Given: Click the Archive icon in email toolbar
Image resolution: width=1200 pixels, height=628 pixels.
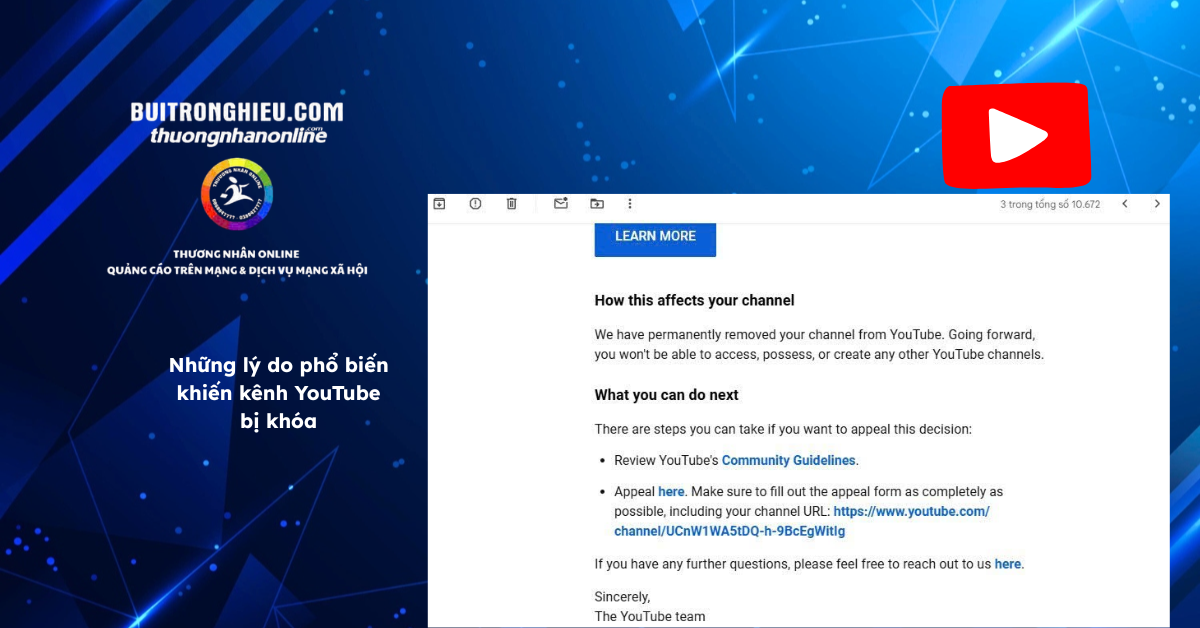Looking at the screenshot, I should (439, 204).
